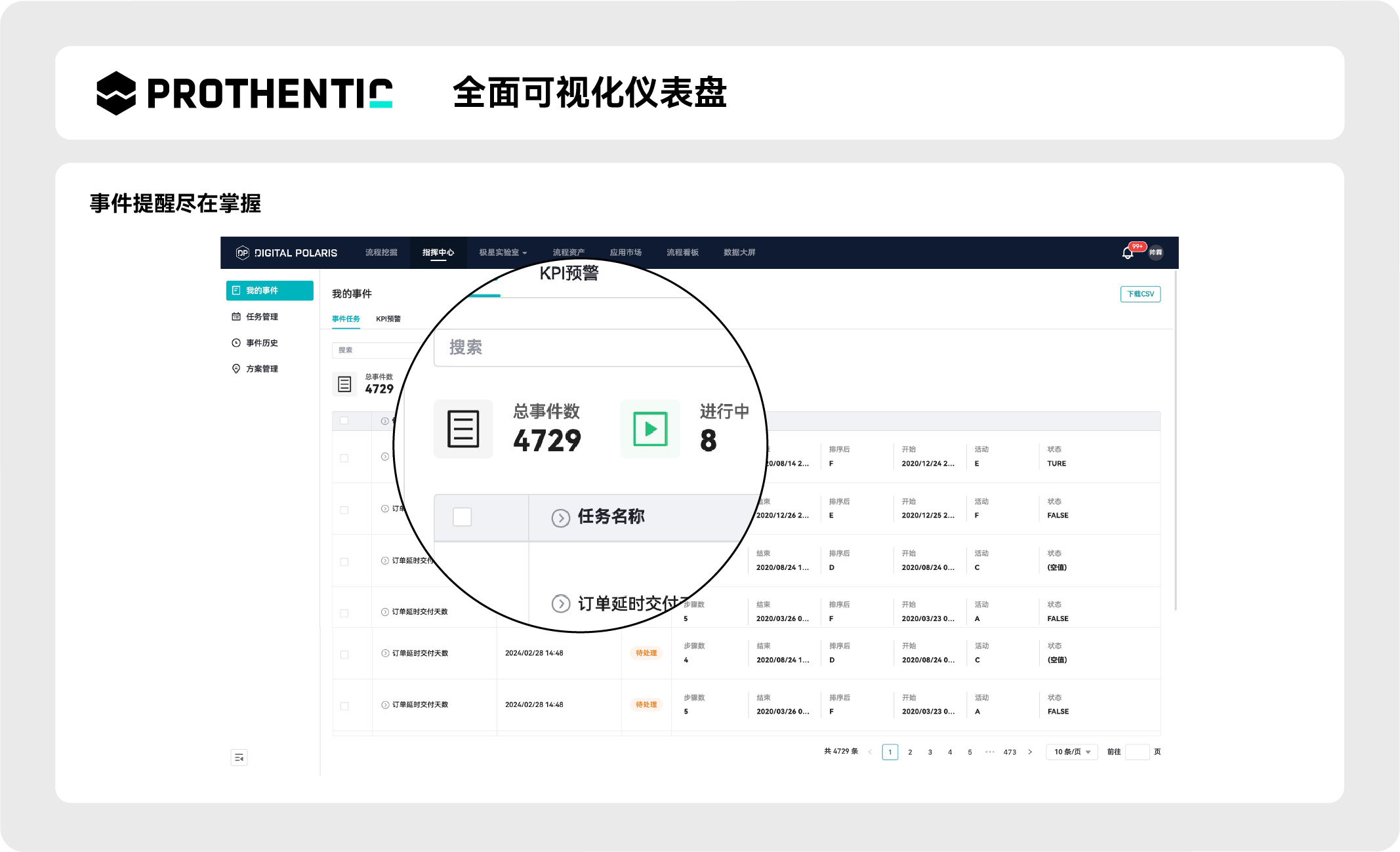Screen dimensions: 1400x852
Task: Click the 任务管理 calendar icon
Action: click(236, 317)
